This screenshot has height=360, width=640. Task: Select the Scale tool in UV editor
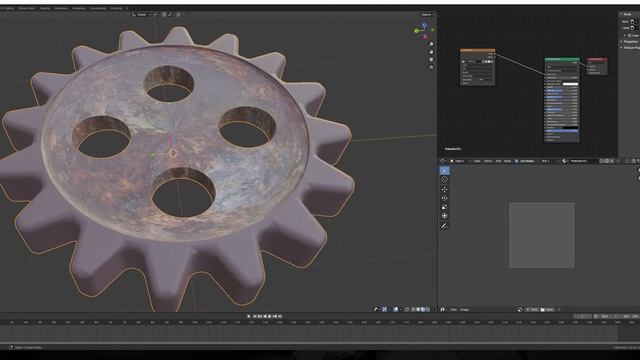click(444, 207)
